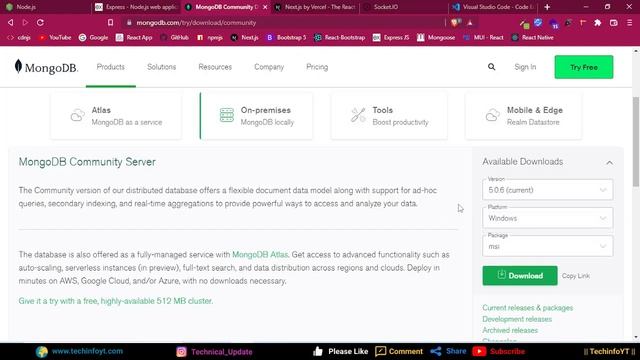
Task: Click the bookmark page icon in address bar
Action: point(110,23)
